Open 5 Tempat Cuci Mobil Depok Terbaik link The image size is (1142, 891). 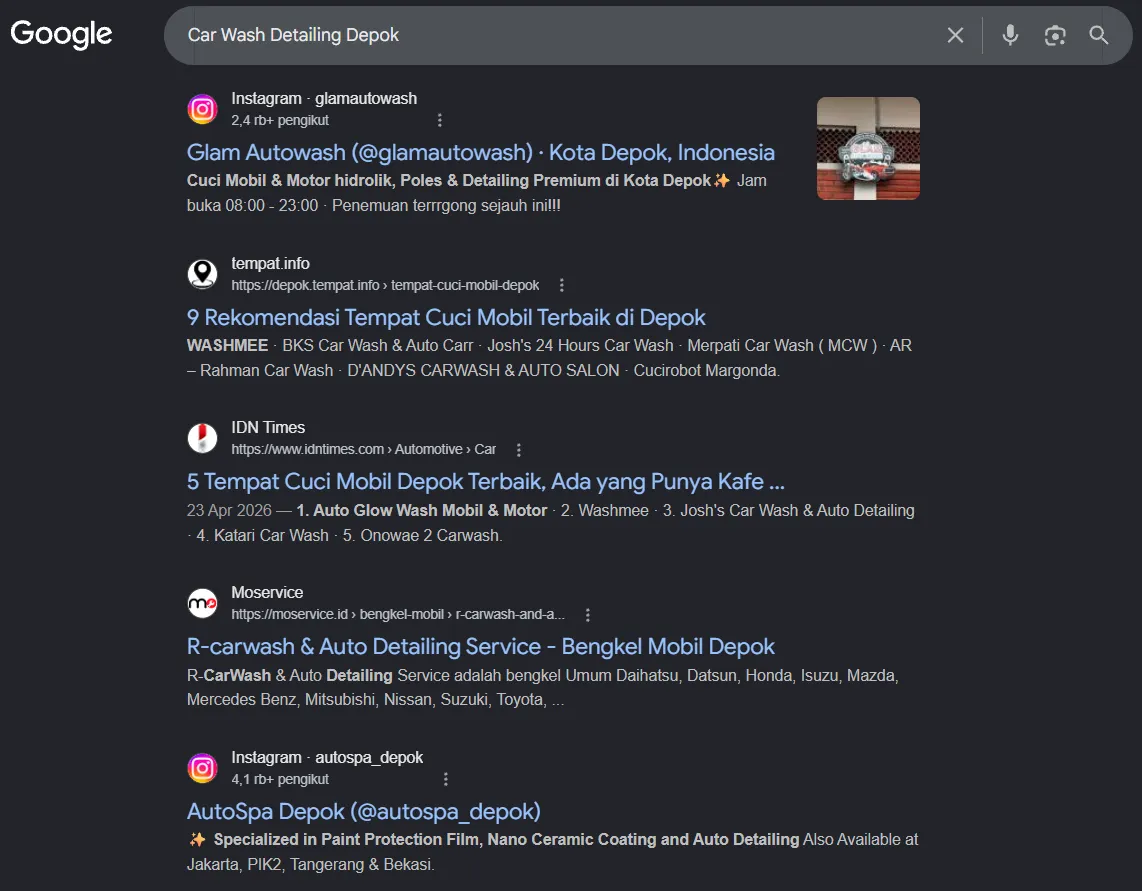(486, 482)
